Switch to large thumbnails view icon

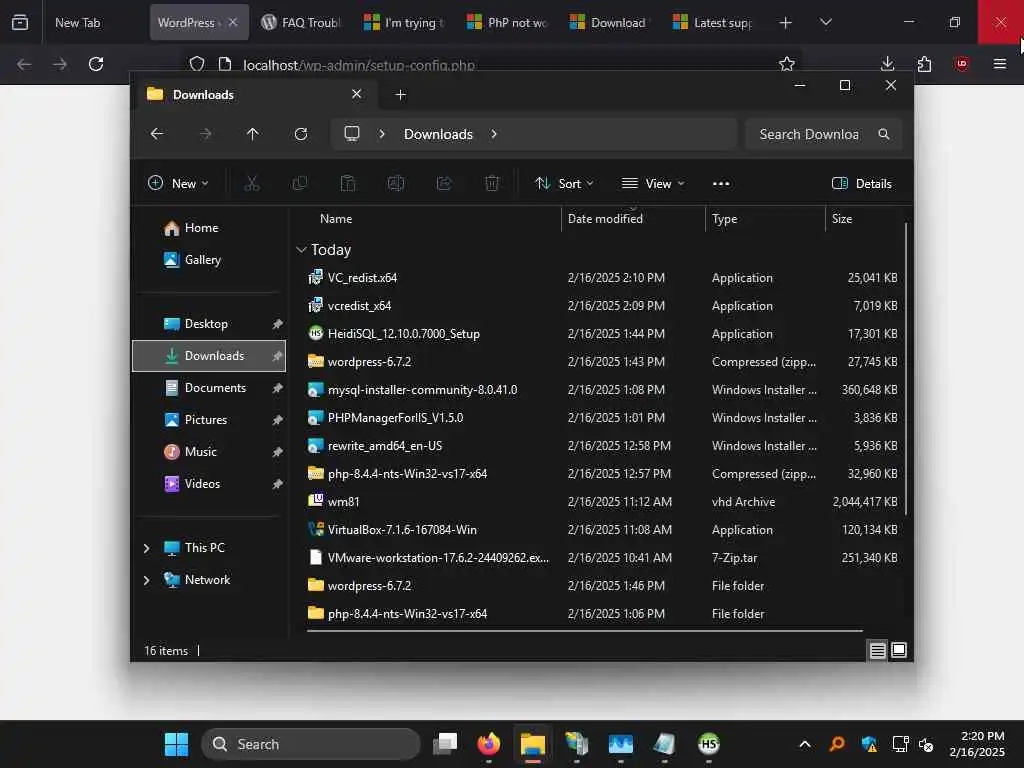899,650
